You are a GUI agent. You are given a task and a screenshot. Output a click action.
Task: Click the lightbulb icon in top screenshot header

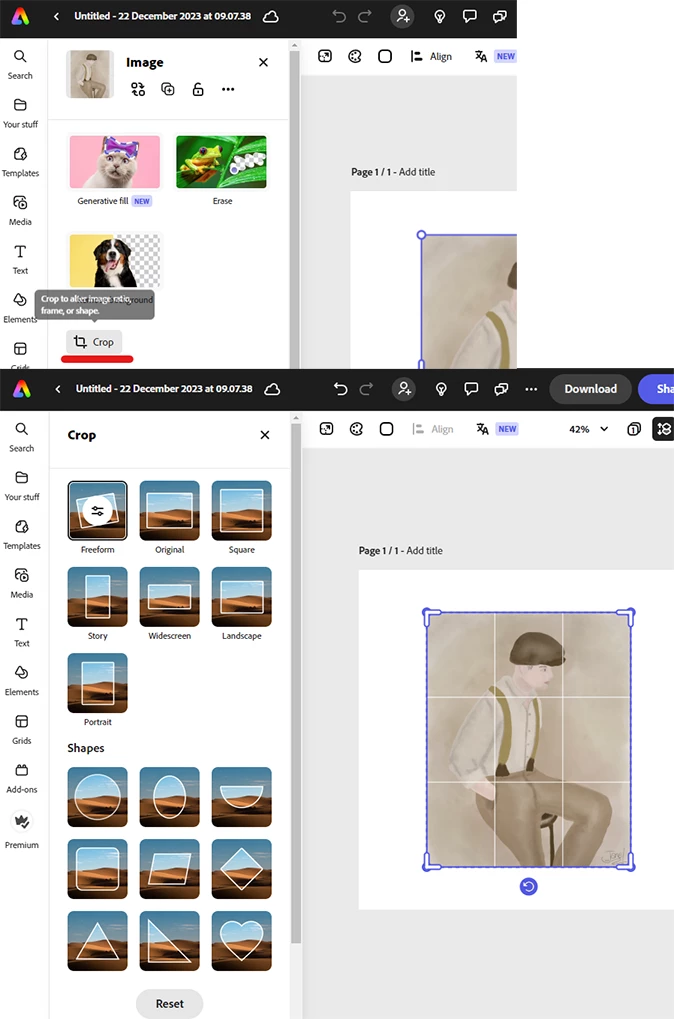tap(440, 16)
